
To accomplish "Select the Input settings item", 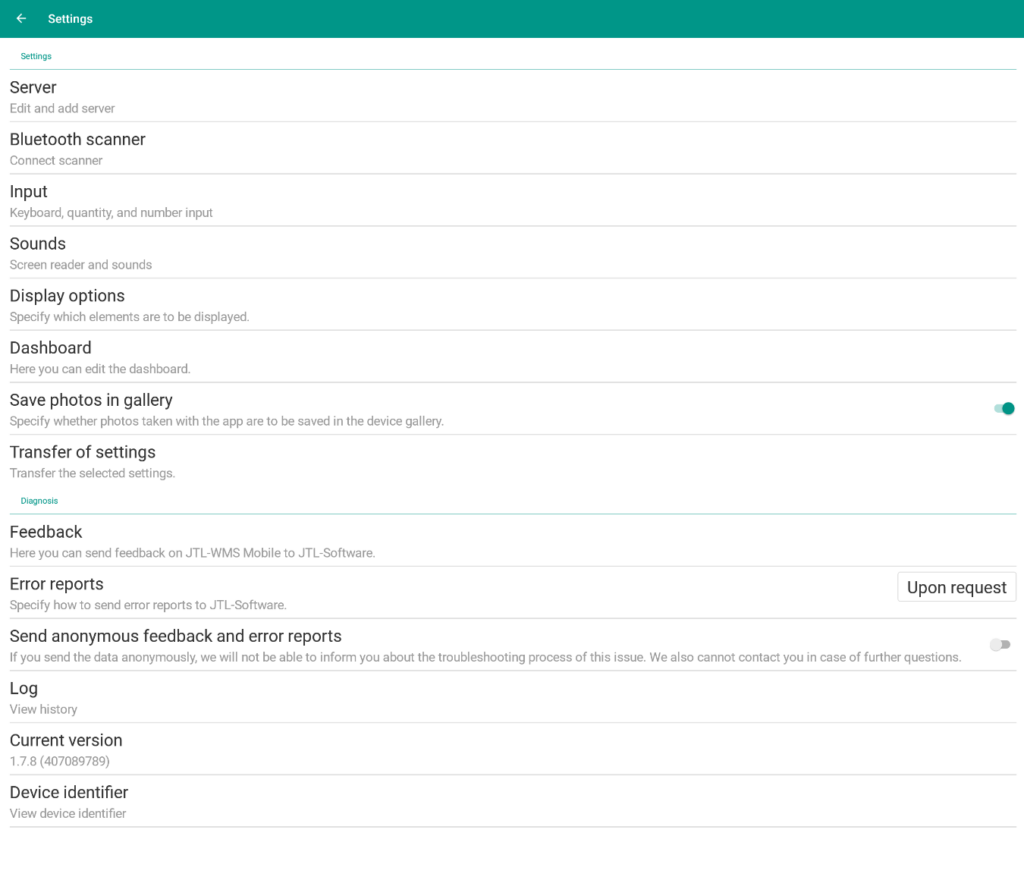I will tap(29, 192).
